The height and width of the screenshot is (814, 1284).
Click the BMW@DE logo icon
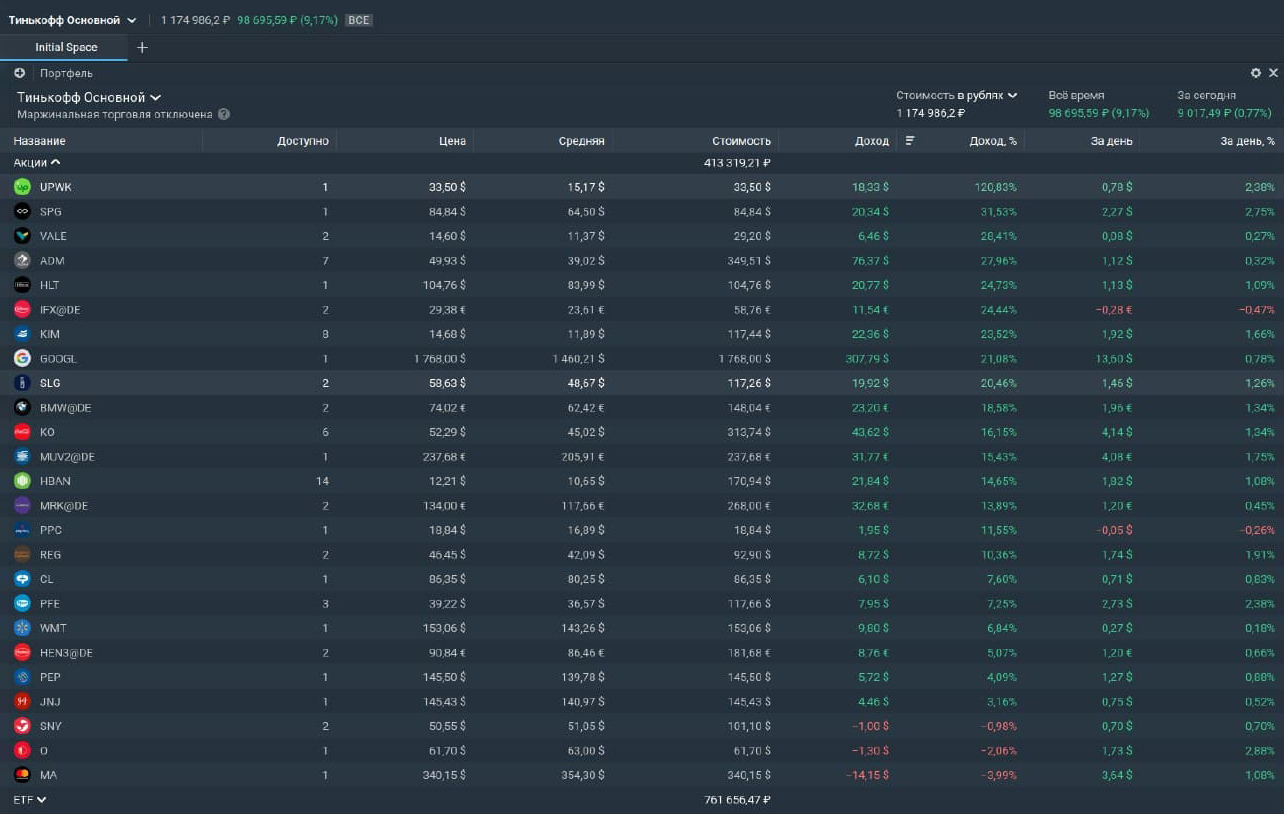click(x=22, y=407)
